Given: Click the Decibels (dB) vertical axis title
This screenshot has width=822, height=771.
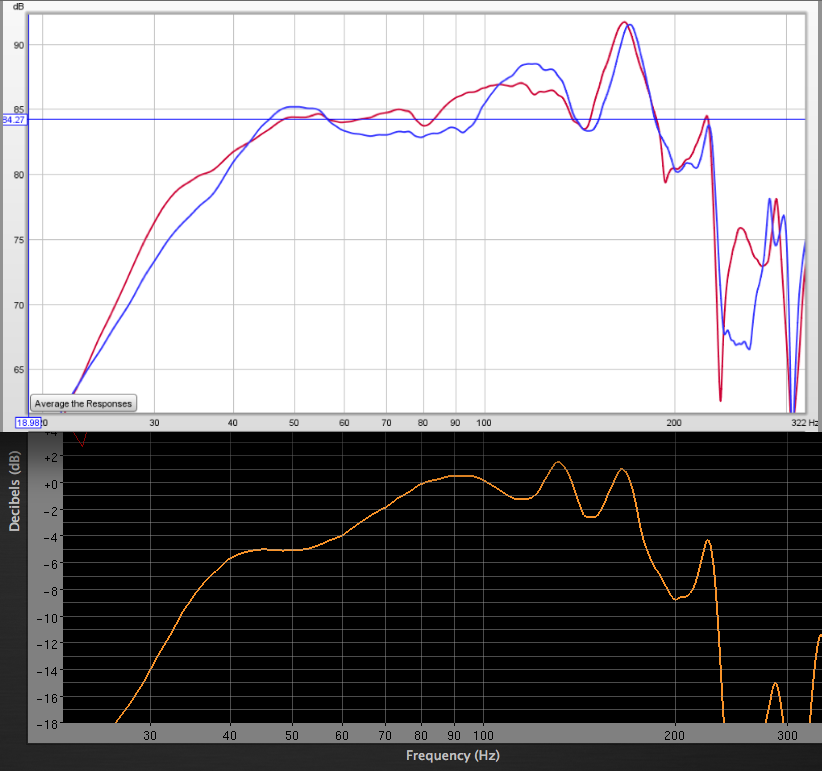Looking at the screenshot, I should (x=15, y=491).
